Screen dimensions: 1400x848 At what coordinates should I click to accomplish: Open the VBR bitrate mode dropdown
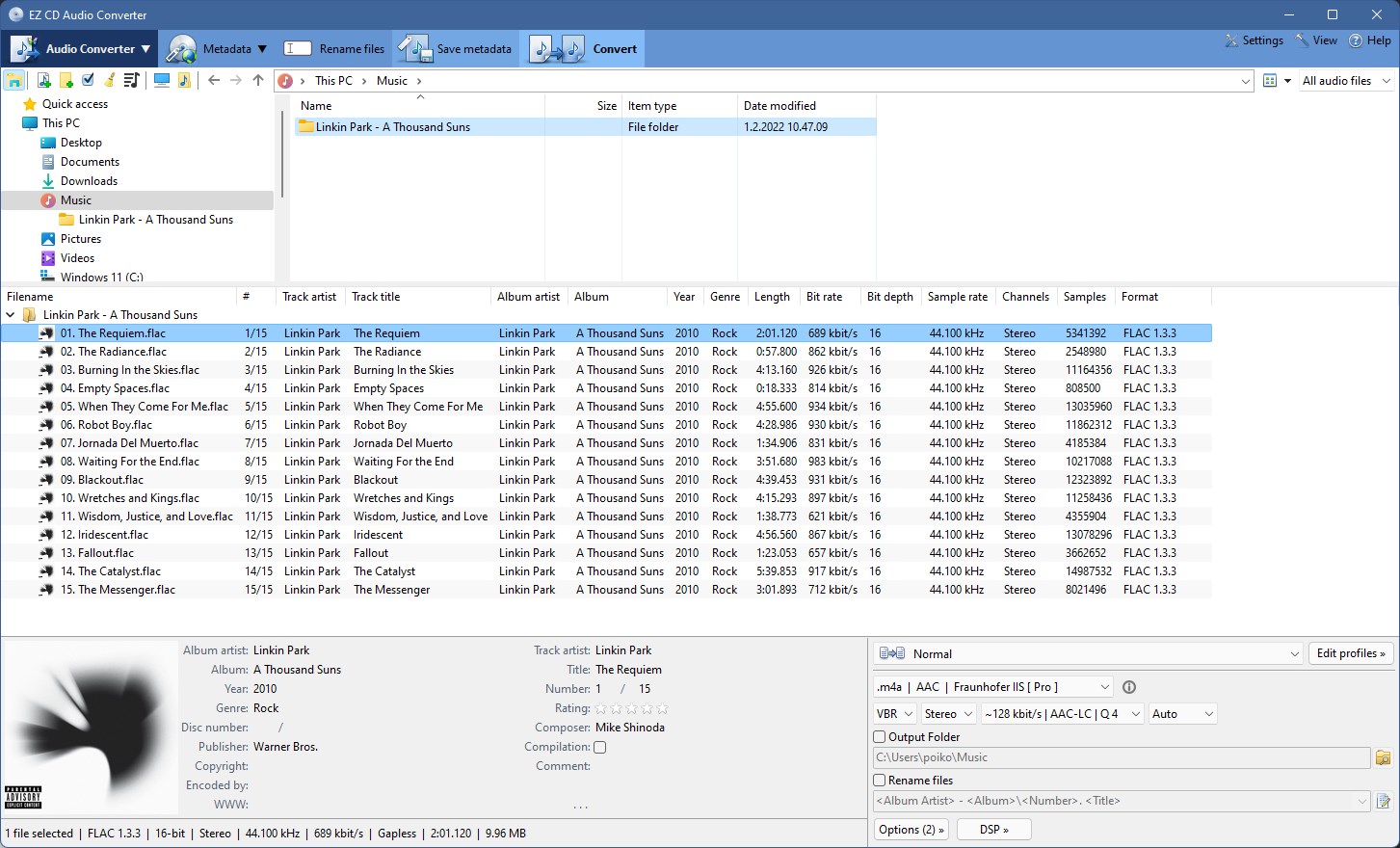click(893, 713)
